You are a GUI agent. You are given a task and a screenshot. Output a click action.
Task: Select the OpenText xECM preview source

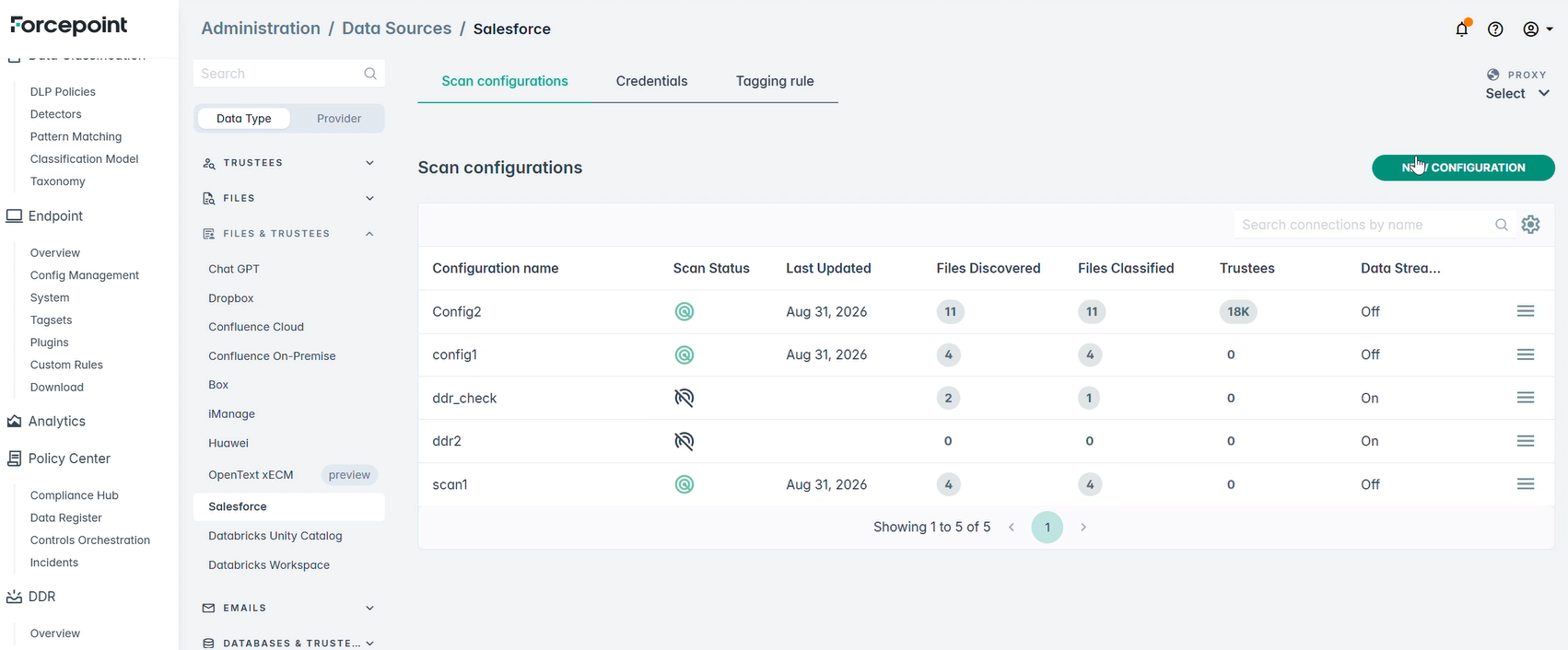[289, 475]
